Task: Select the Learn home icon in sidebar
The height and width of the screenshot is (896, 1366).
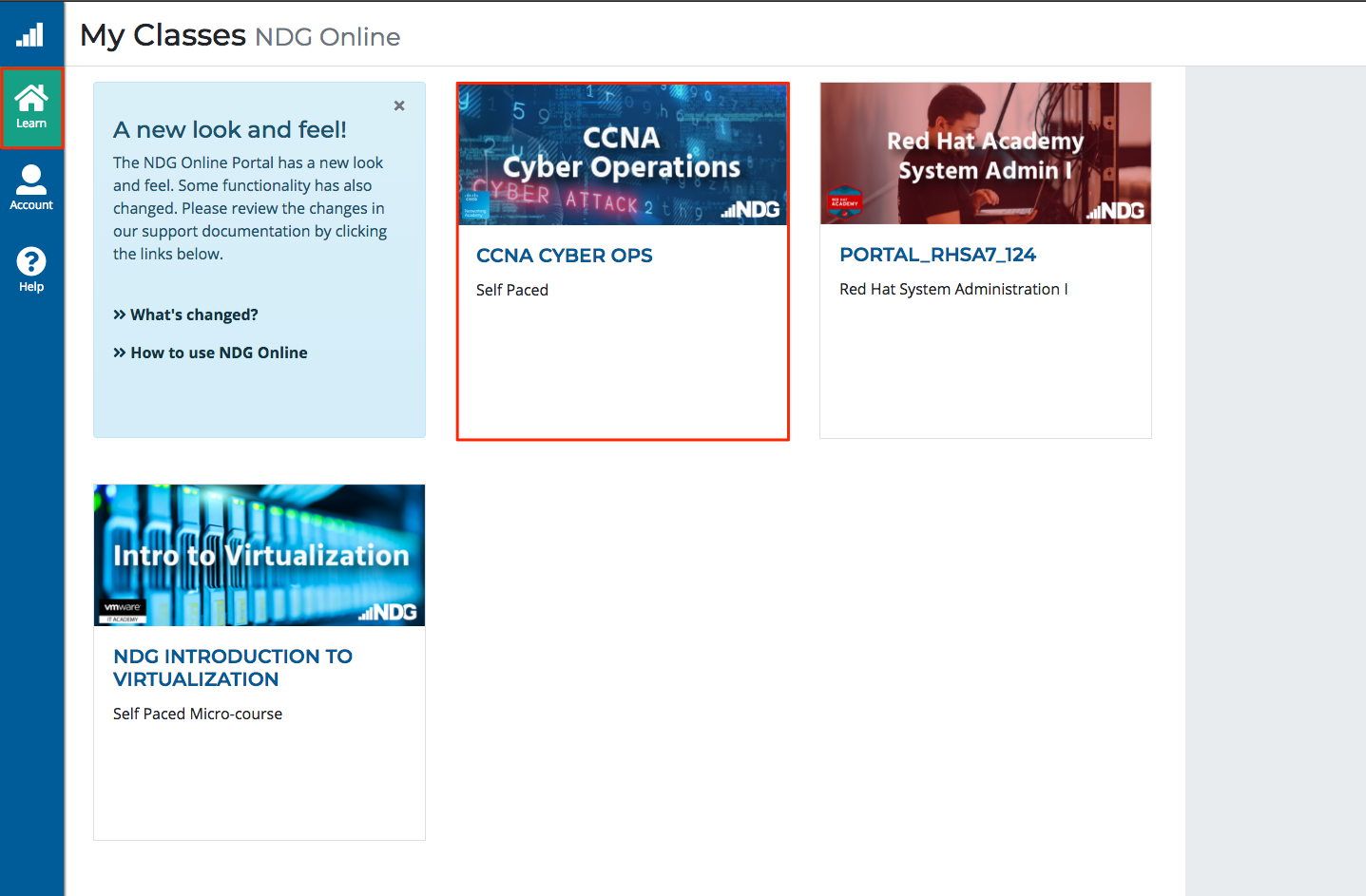Action: (31, 106)
